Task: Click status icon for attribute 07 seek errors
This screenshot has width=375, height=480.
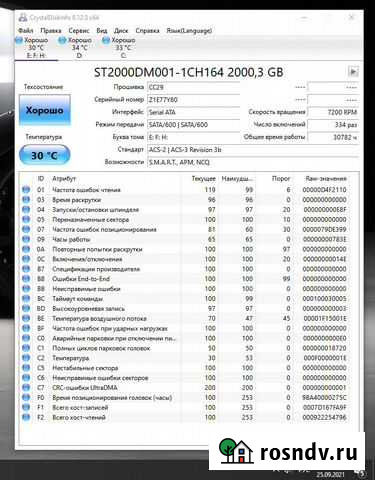Action: [x=26, y=229]
